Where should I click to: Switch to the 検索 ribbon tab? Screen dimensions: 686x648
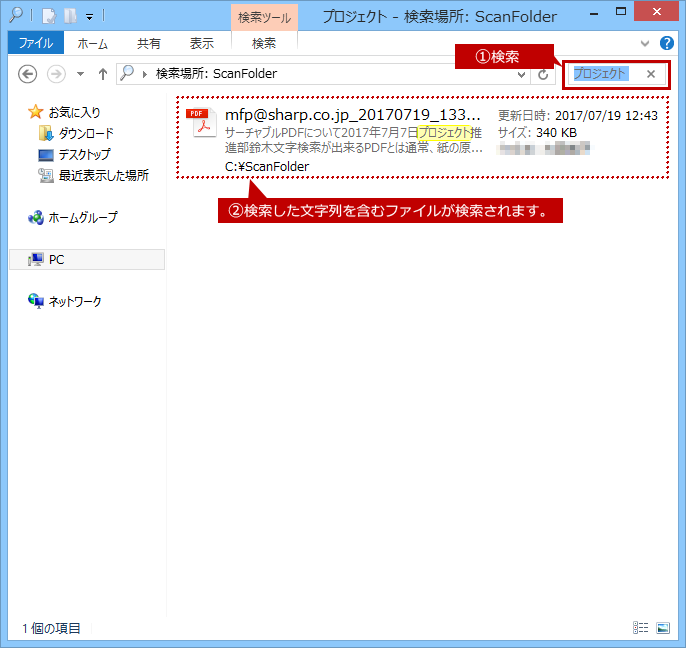click(264, 43)
